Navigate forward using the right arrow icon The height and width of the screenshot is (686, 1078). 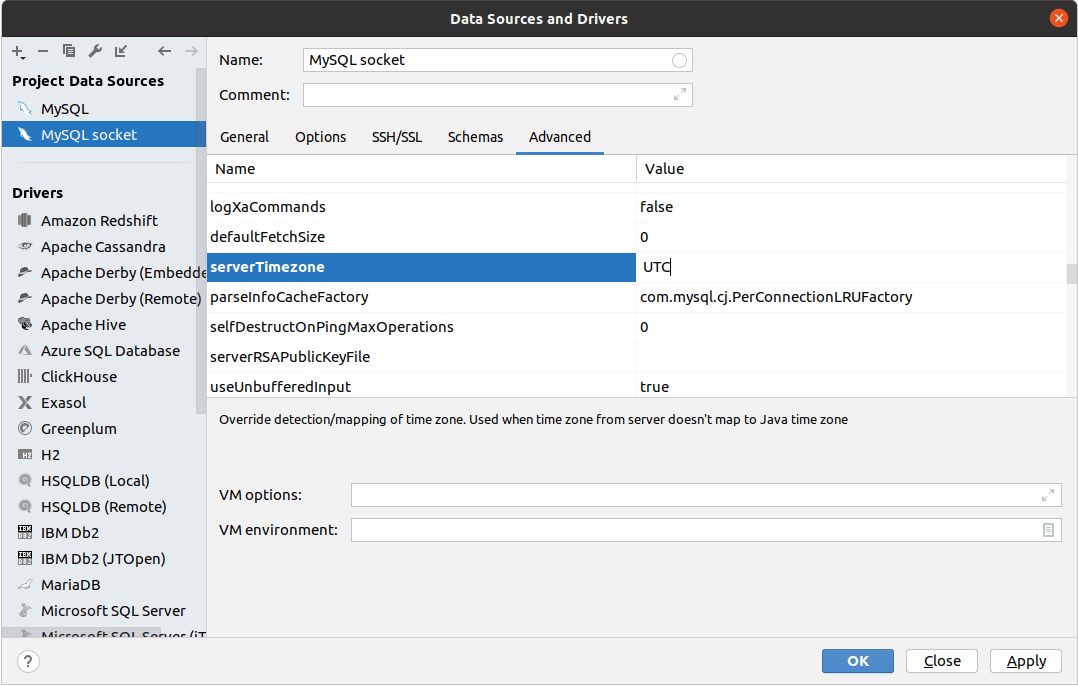click(190, 51)
